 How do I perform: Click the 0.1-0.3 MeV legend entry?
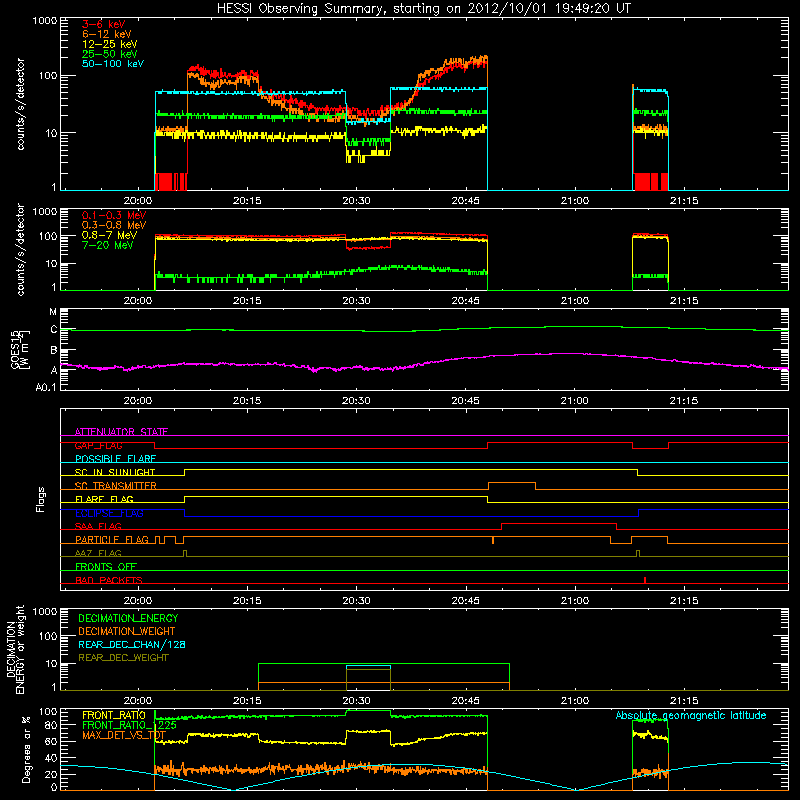pyautogui.click(x=114, y=215)
